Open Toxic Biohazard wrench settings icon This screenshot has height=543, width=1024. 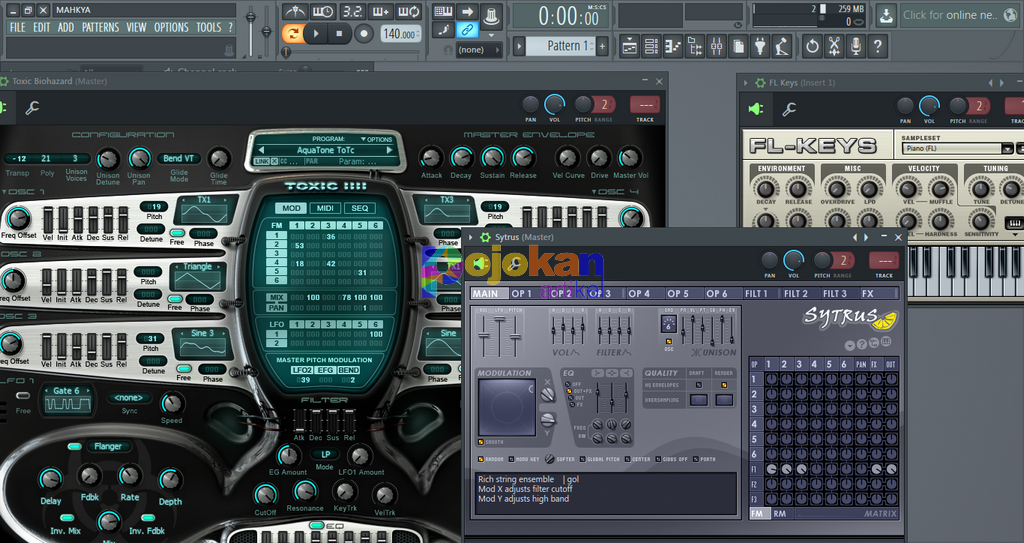[x=32, y=108]
